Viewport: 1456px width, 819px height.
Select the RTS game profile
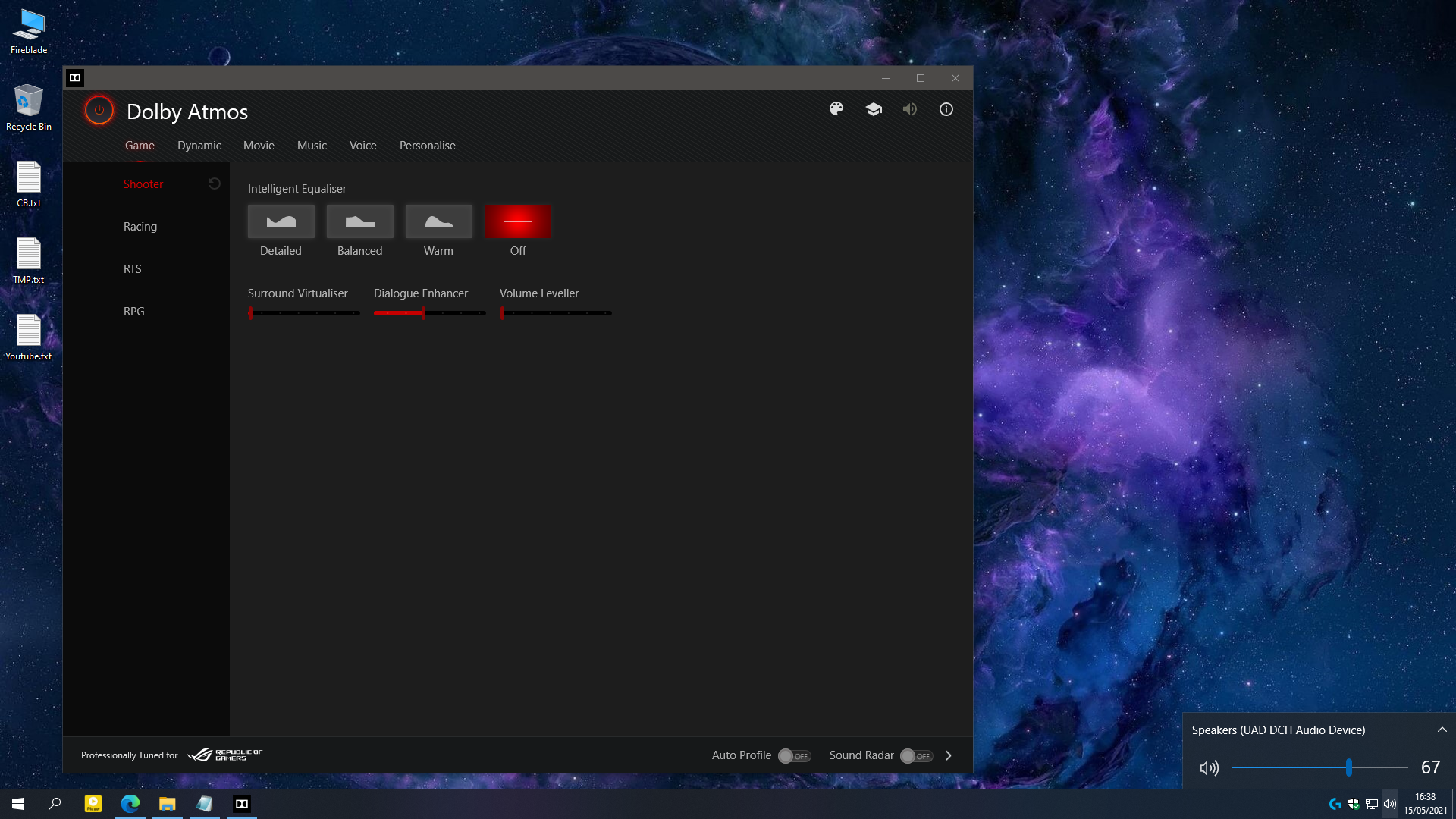[133, 269]
